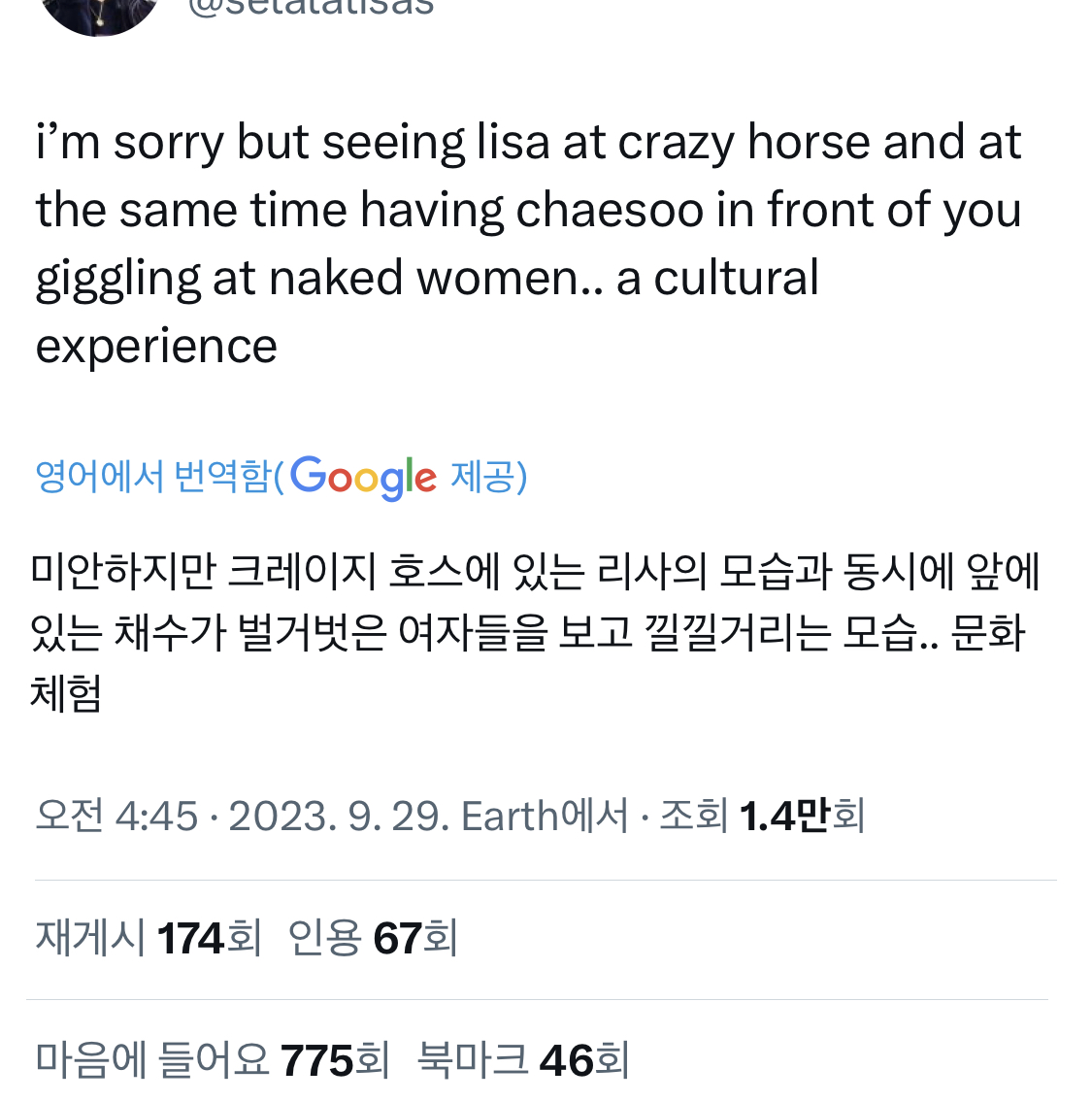This screenshot has height=1102, width=1092.
Task: Click the Korean translated text paragraph
Action: pyautogui.click(x=535, y=632)
